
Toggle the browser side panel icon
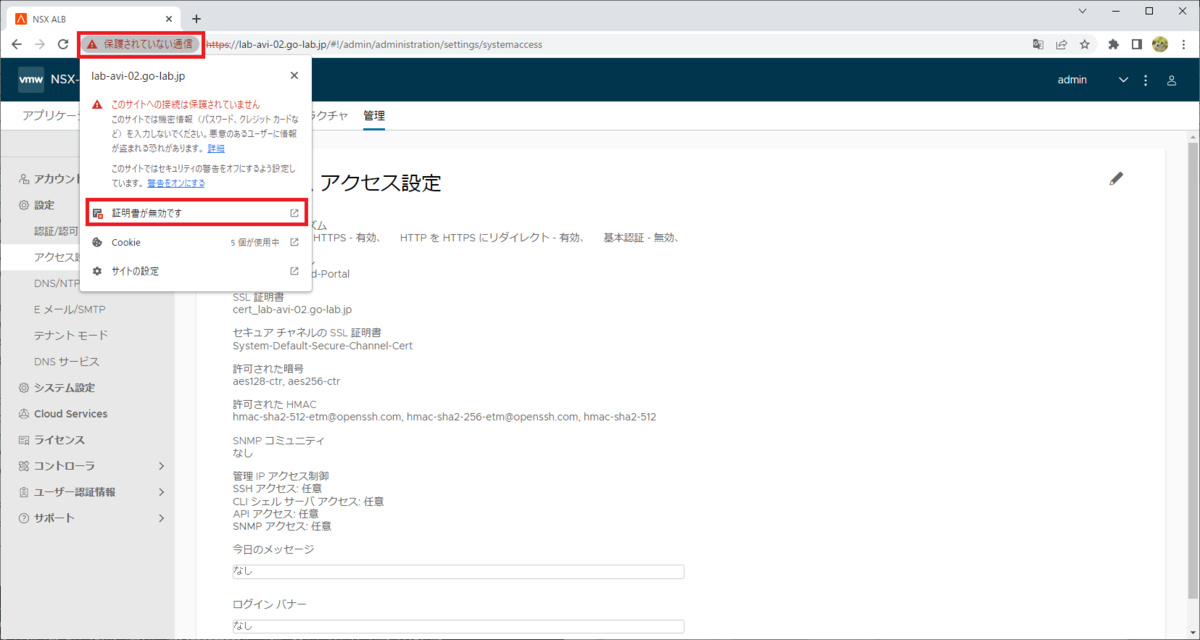coord(1137,44)
